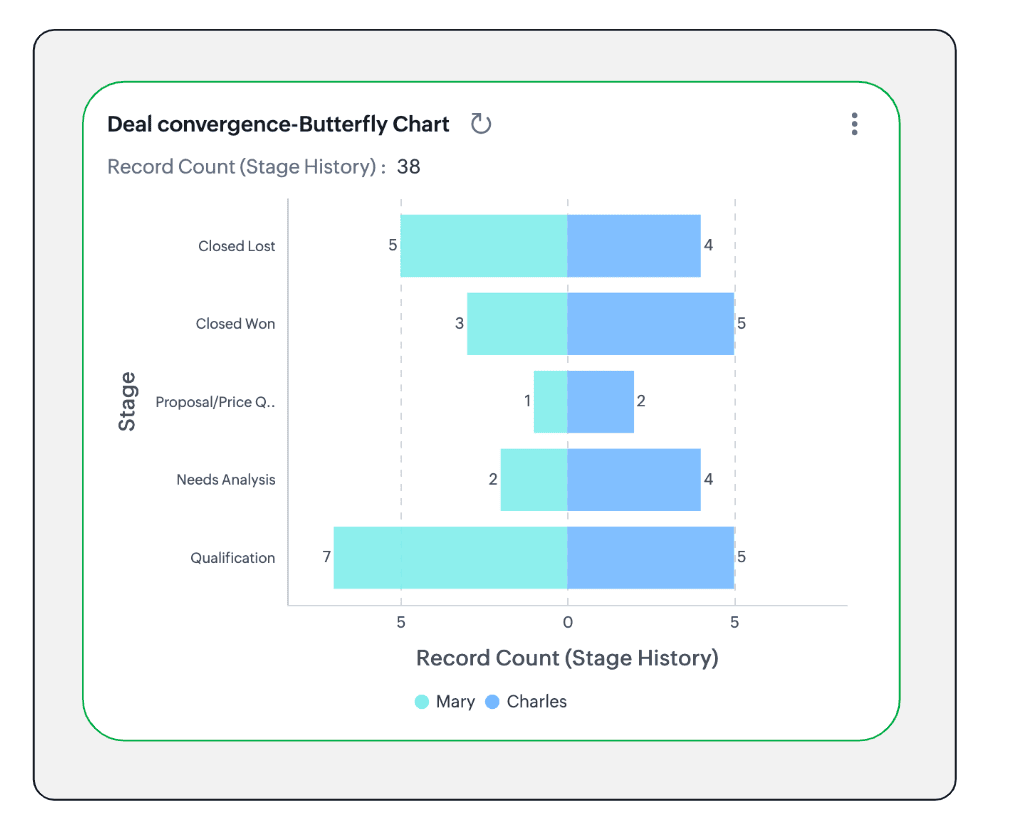This screenshot has width=1014, height=830.
Task: Click Mary's Closed Won bar
Action: coord(517,324)
